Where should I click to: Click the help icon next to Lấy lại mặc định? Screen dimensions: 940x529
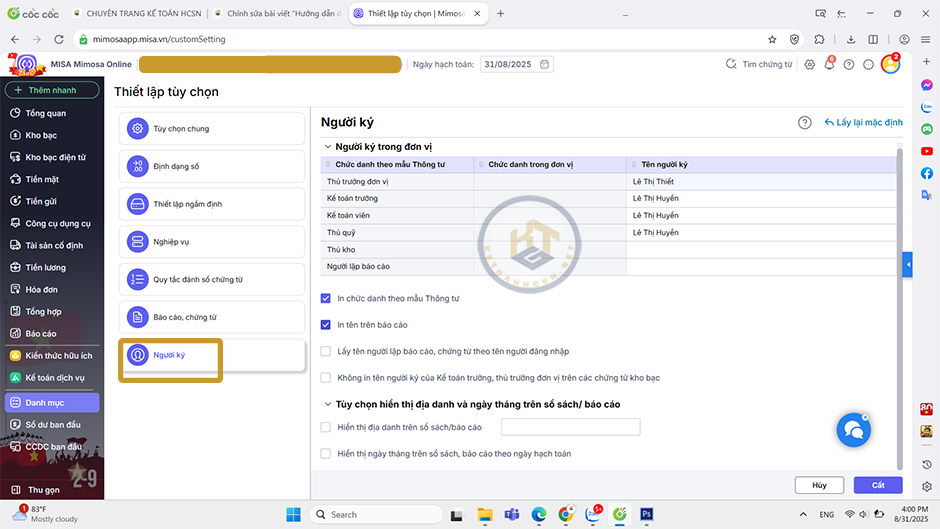tap(804, 122)
